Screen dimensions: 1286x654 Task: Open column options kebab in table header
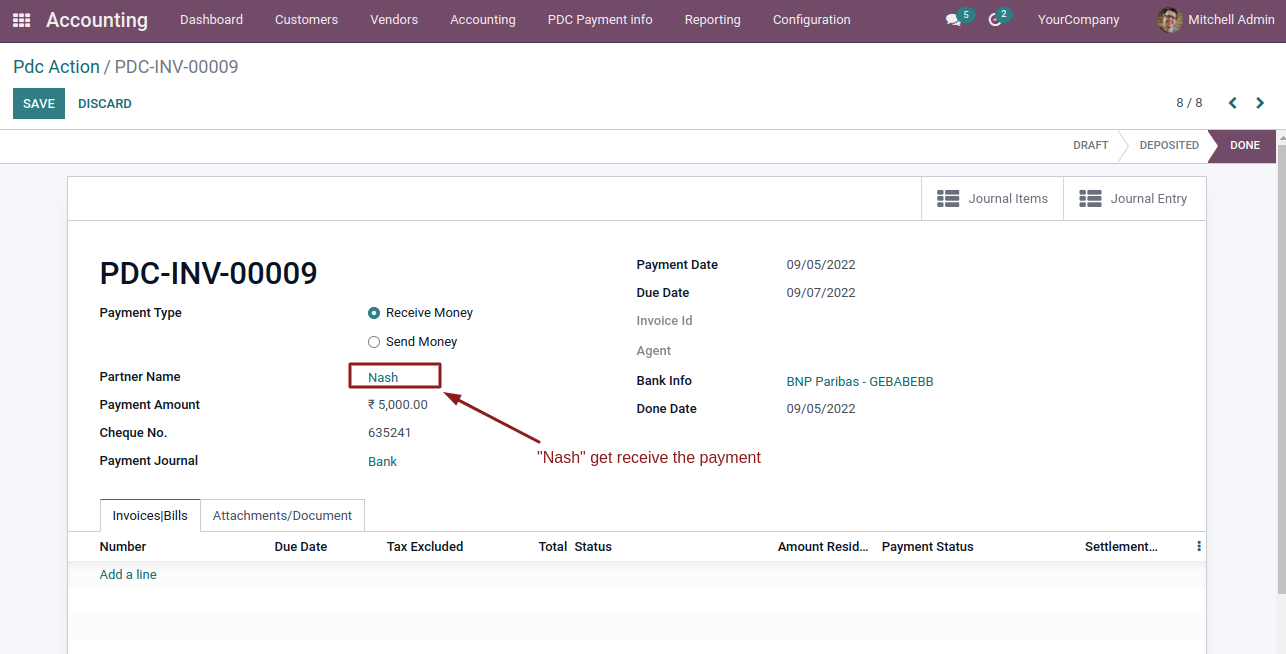1198,547
